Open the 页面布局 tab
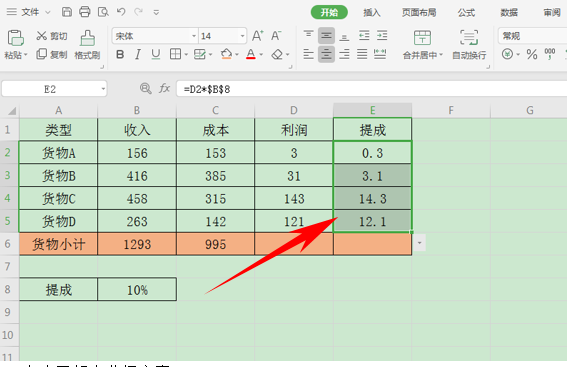 419,13
